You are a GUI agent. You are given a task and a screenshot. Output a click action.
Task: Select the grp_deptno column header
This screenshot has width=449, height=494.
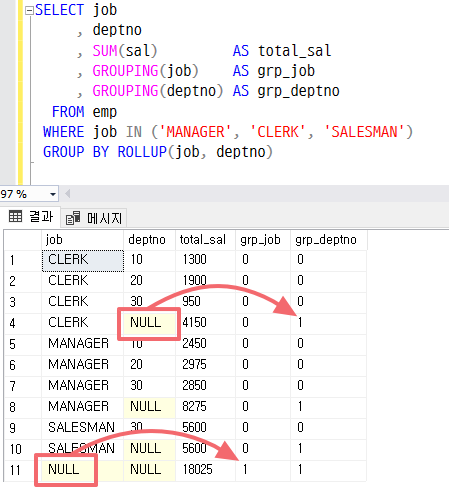point(329,240)
